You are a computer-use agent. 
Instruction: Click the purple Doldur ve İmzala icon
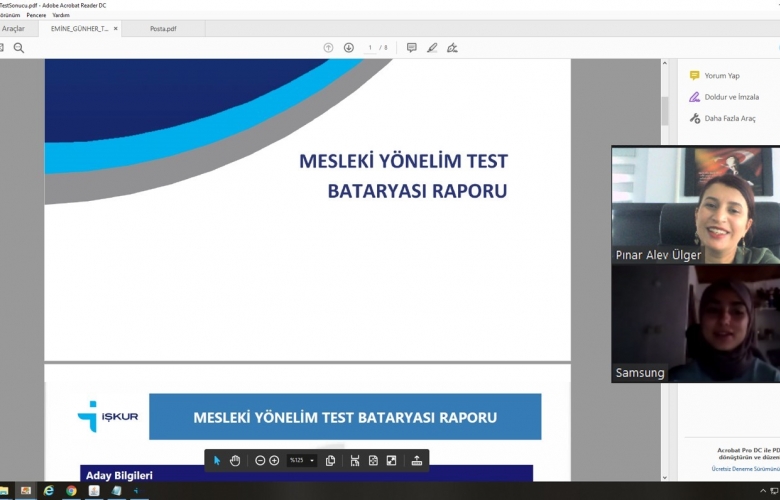pyautogui.click(x=694, y=97)
